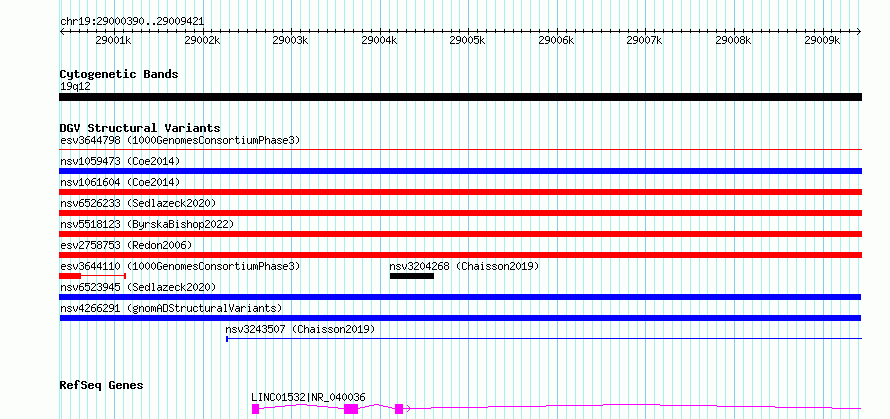The image size is (890, 419).
Task: Click the nsv3204268 (Chaisson2019) label
Action: 464,266
